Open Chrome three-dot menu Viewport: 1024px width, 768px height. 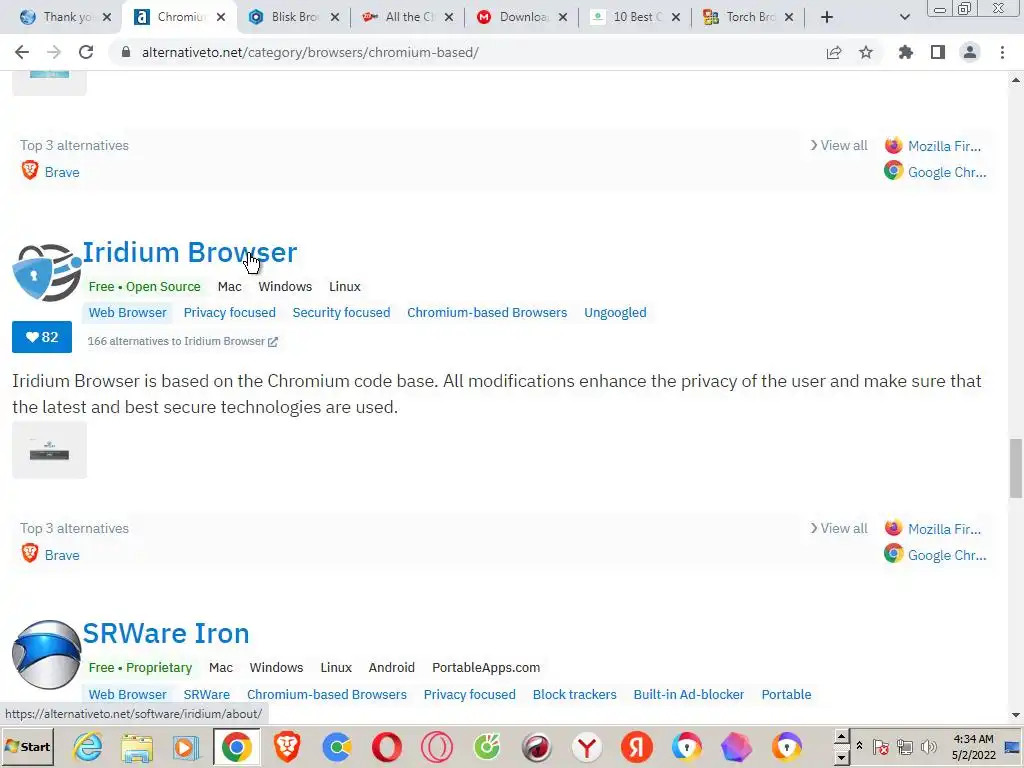point(1002,52)
